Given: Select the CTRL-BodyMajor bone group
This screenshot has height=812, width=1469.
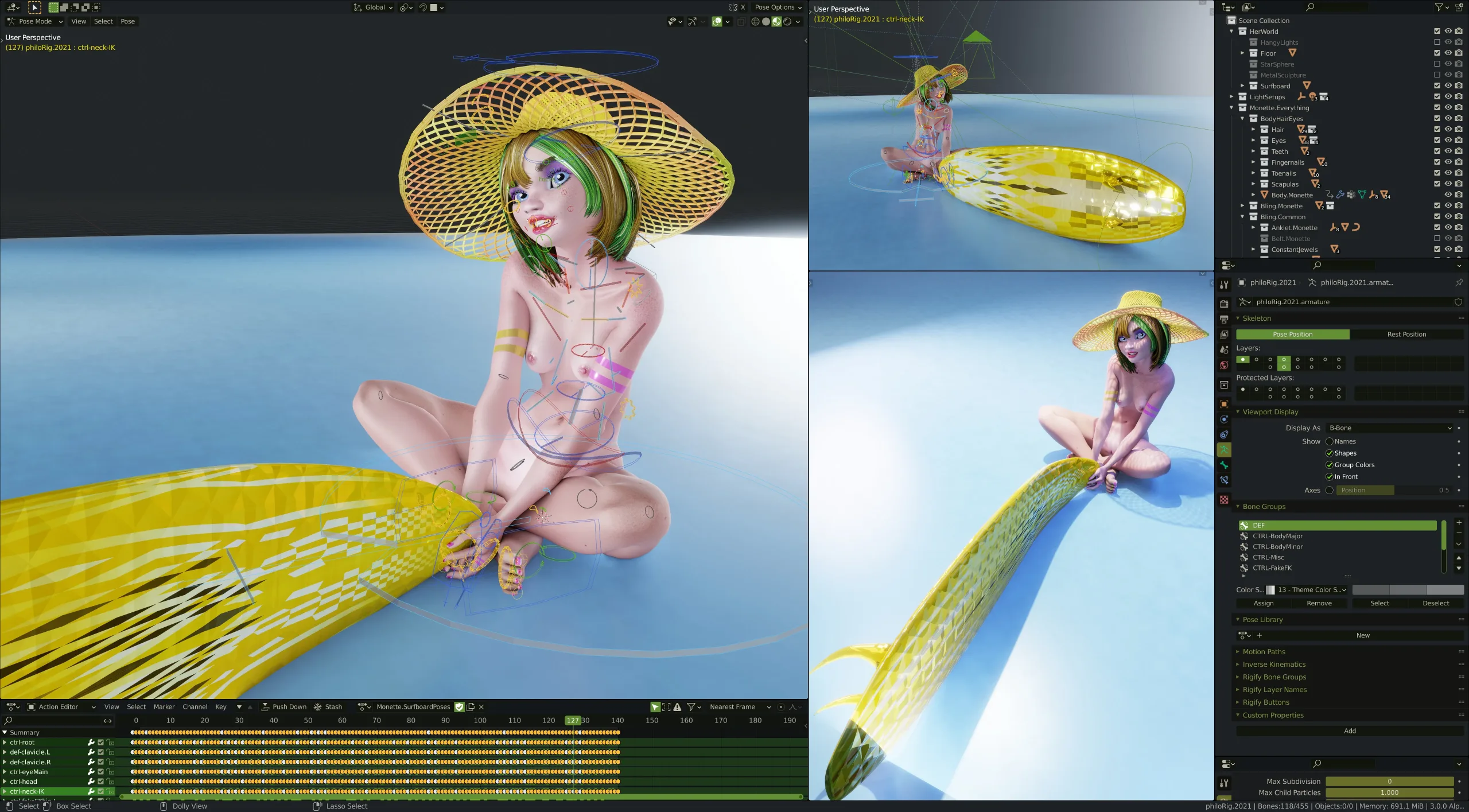Looking at the screenshot, I should [x=1277, y=536].
